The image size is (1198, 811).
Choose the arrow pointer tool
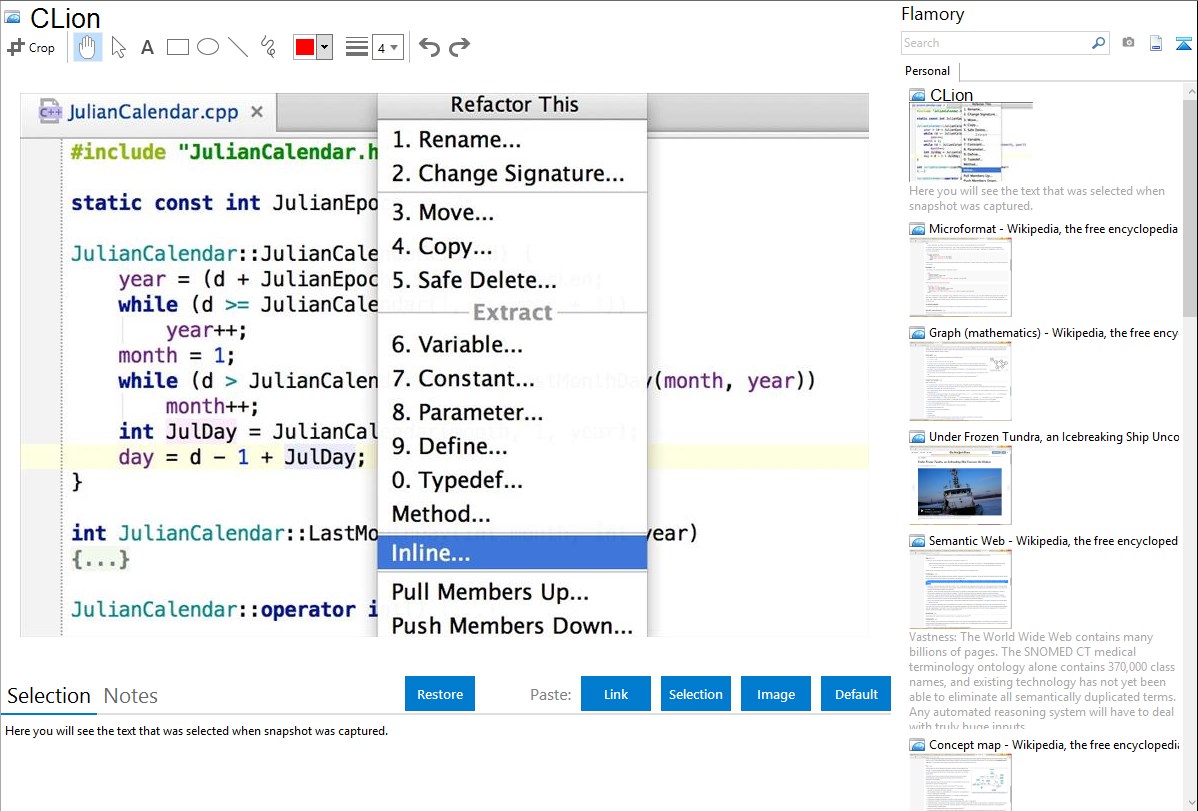click(118, 47)
